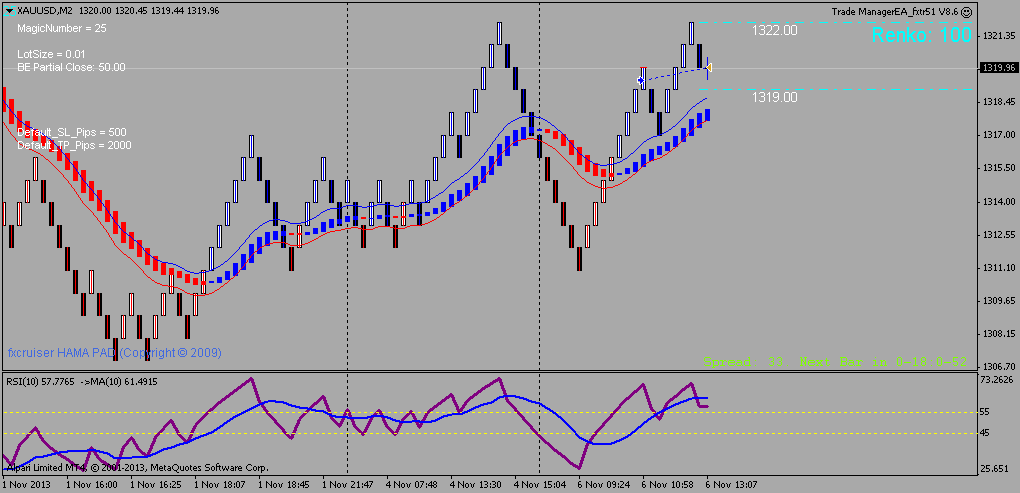1020x493 pixels.
Task: Click the 1315.50 price scale value
Action: coord(999,168)
